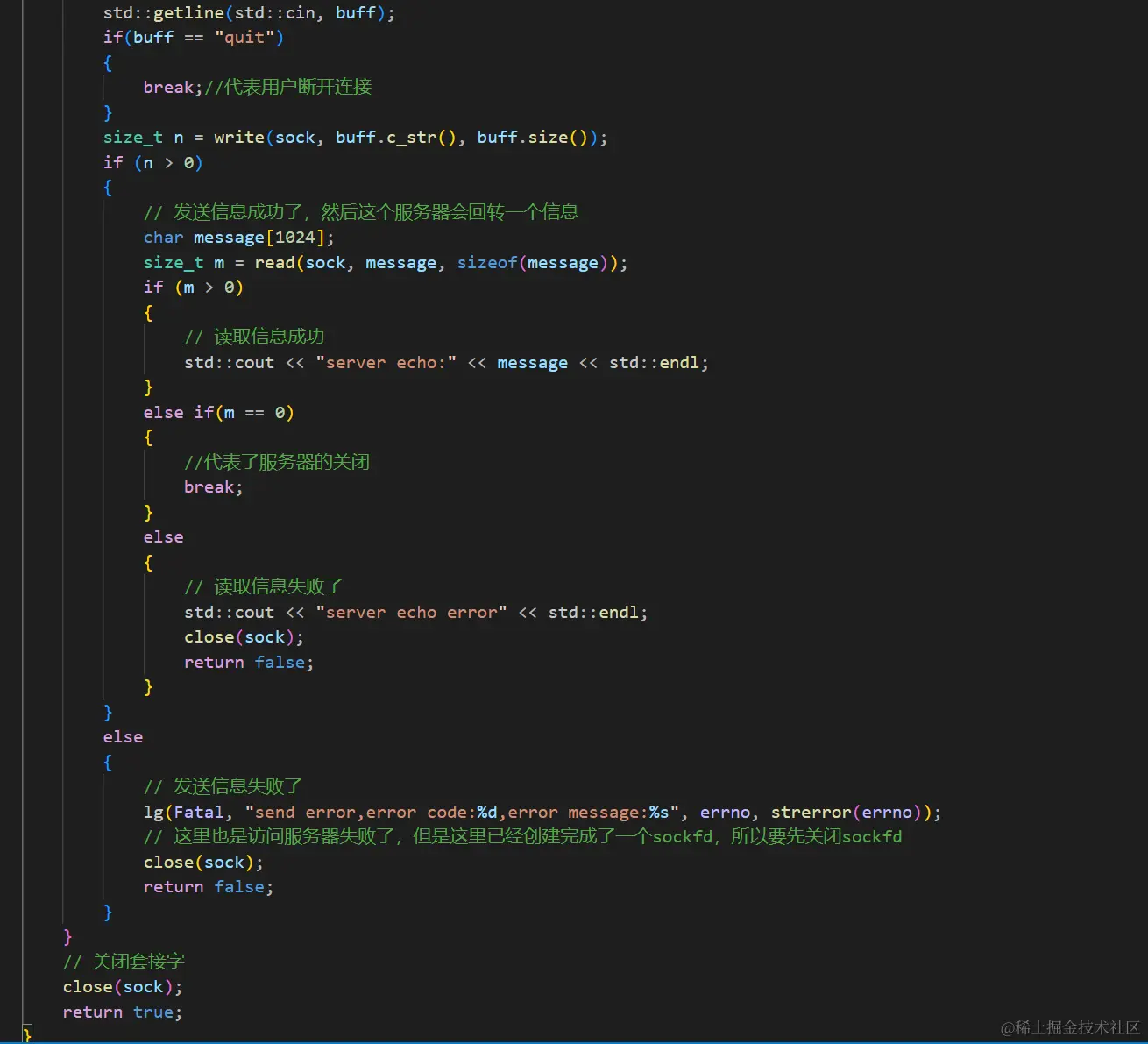Image resolution: width=1148 pixels, height=1044 pixels.
Task: Click the break statement with 代表用户断开连接 comment
Action: (258, 87)
